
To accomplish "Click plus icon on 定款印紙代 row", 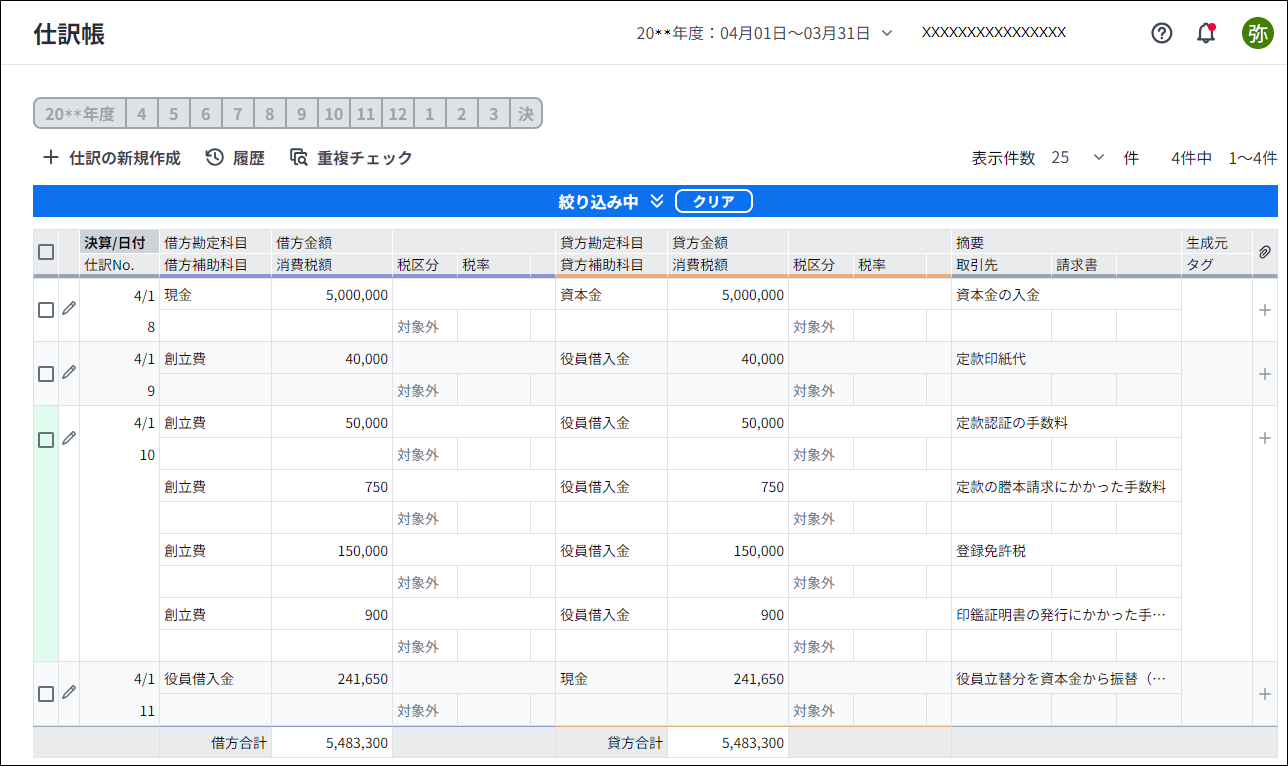I will coord(1264,374).
